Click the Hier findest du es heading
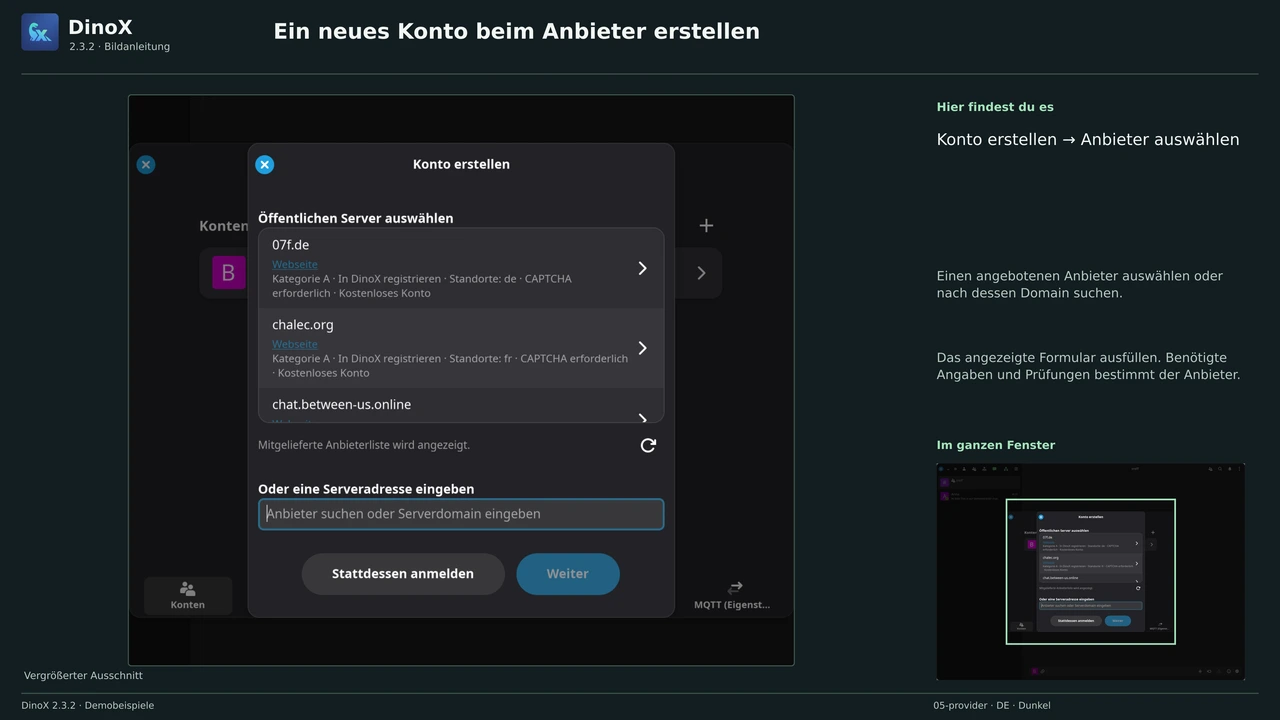The width and height of the screenshot is (1280, 720). [995, 107]
